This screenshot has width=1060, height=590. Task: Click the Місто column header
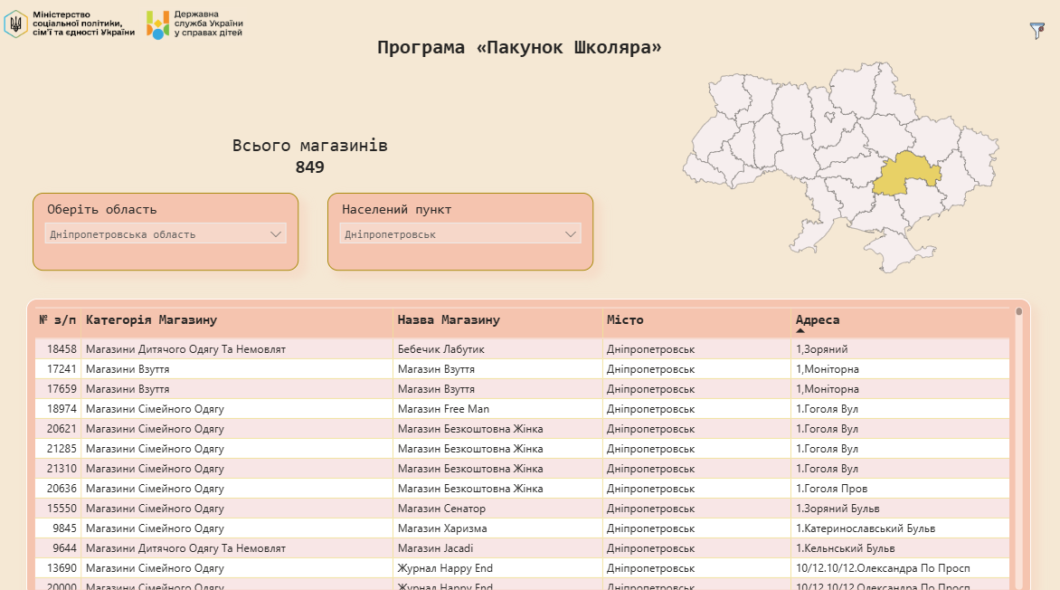tap(625, 320)
